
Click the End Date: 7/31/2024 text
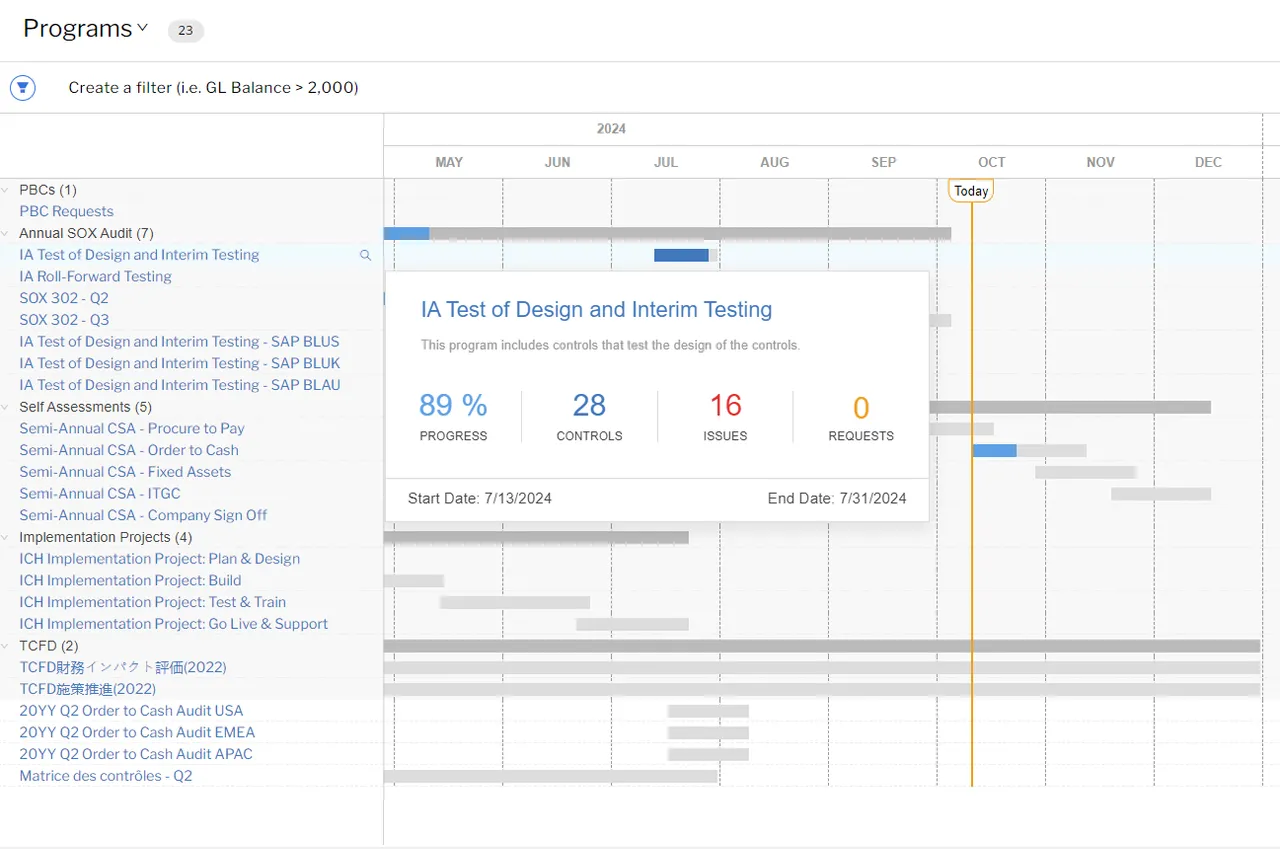click(837, 498)
